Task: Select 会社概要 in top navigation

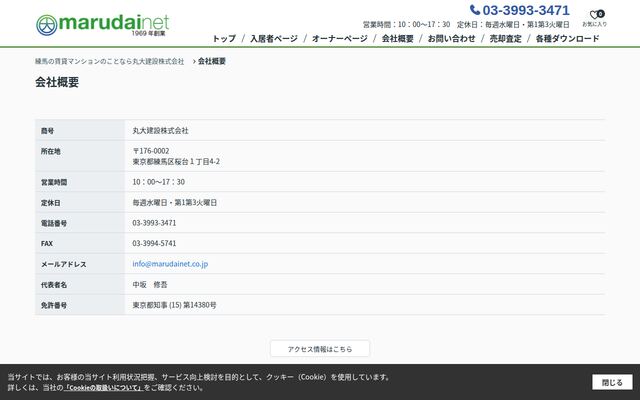Action: click(x=398, y=39)
